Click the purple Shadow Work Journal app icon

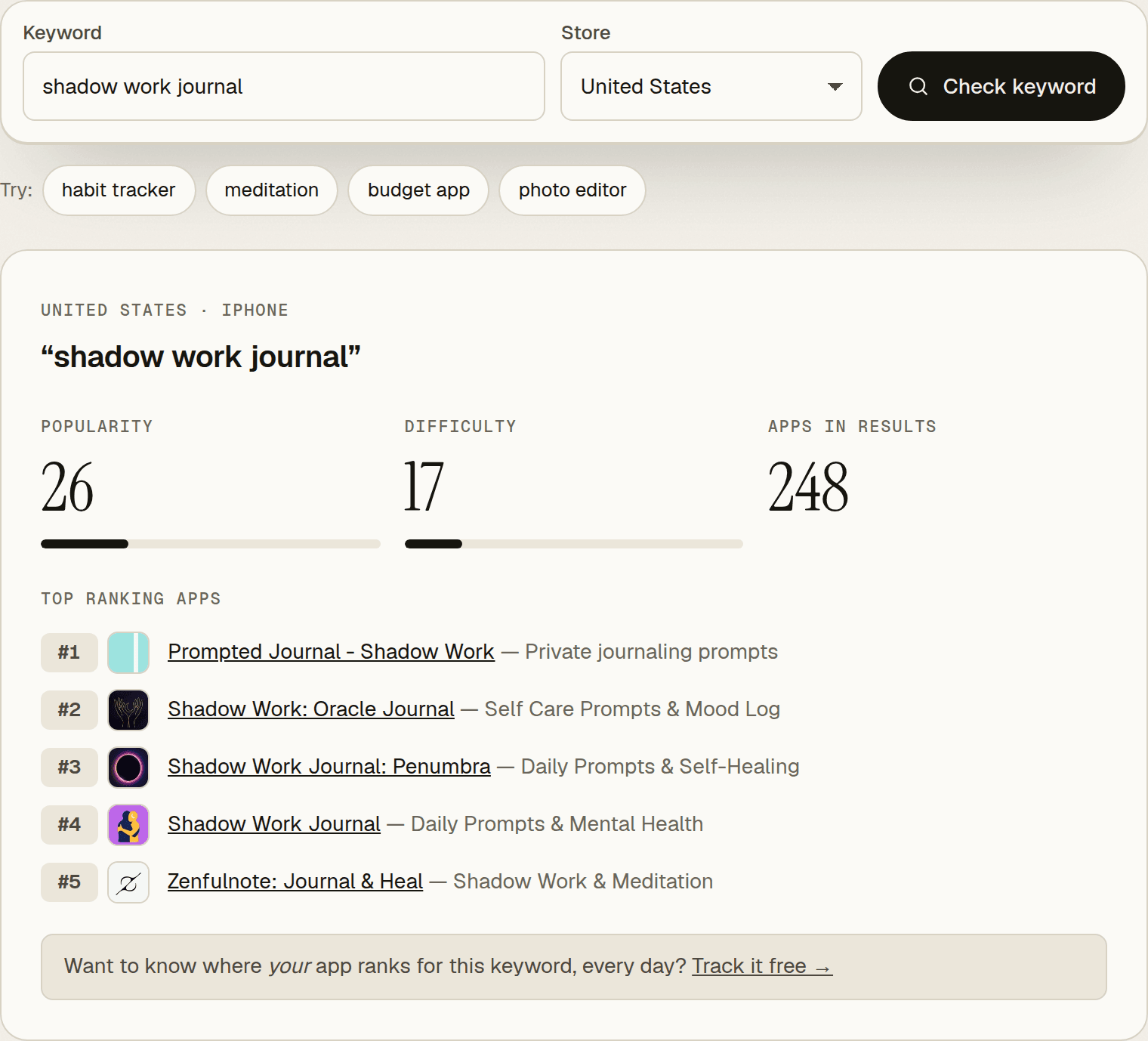(128, 824)
